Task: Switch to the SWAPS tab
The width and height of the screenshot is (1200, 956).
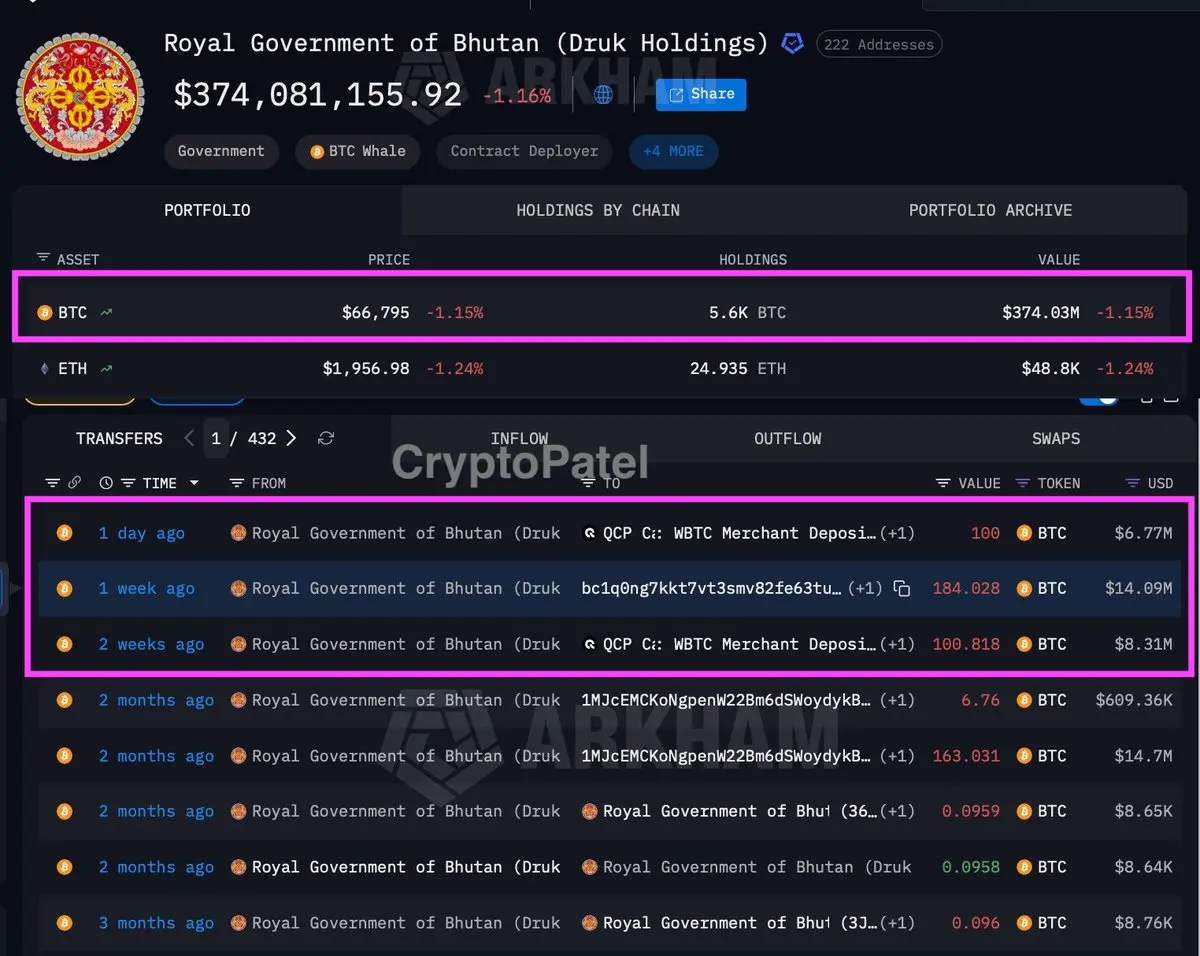Action: pyautogui.click(x=1056, y=438)
